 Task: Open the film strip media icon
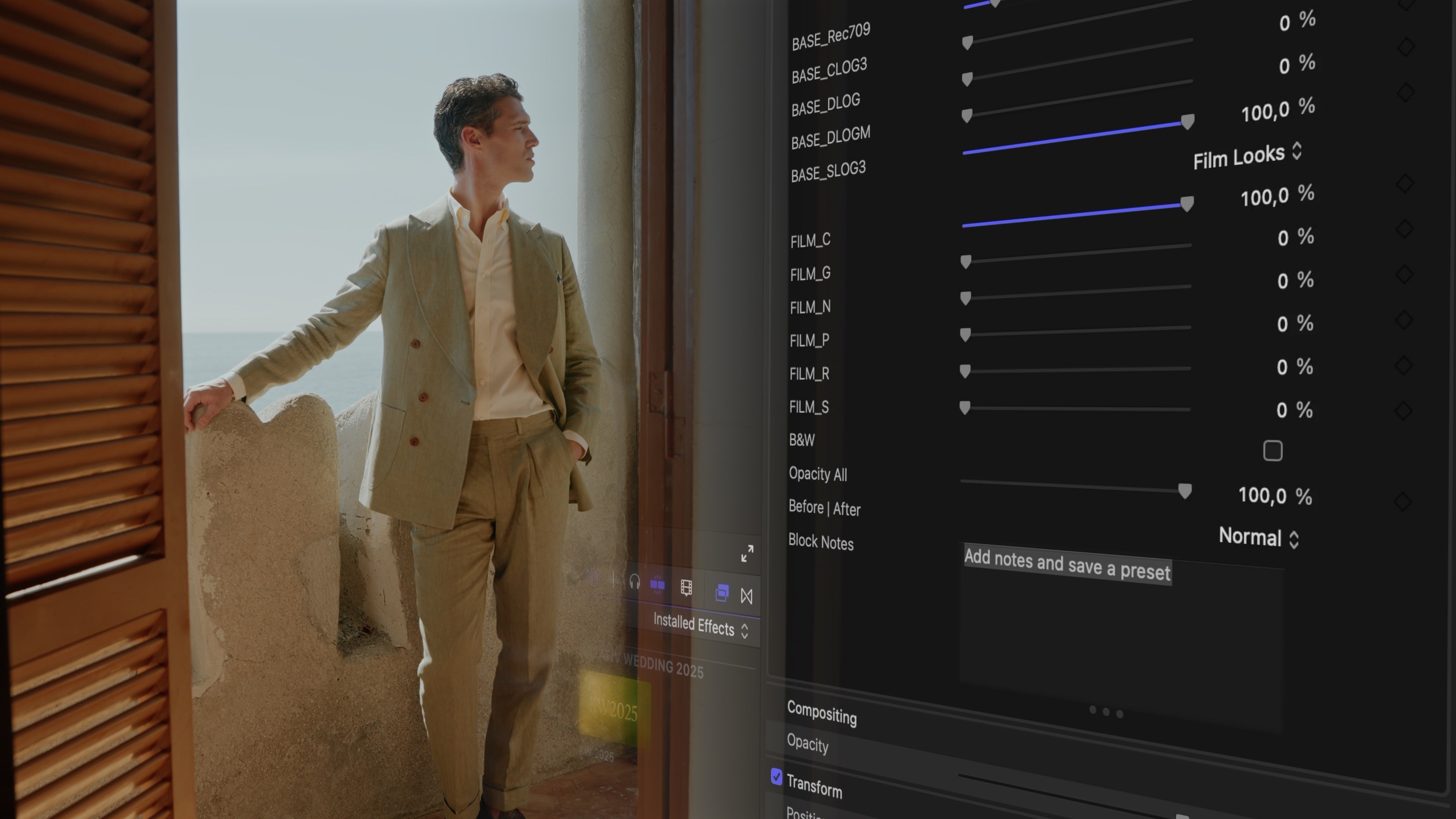click(x=686, y=588)
